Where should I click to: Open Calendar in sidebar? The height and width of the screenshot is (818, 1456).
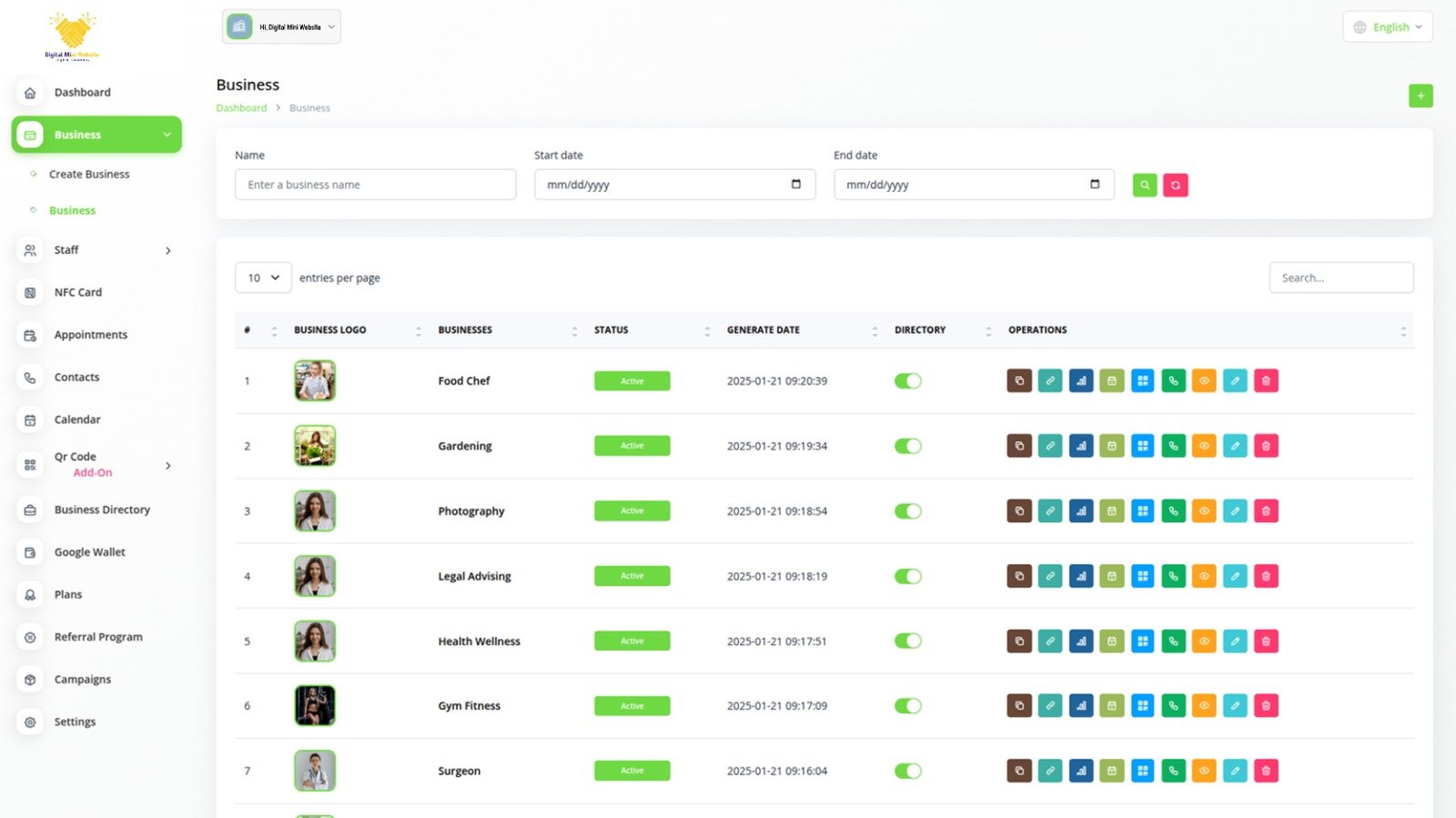77,419
